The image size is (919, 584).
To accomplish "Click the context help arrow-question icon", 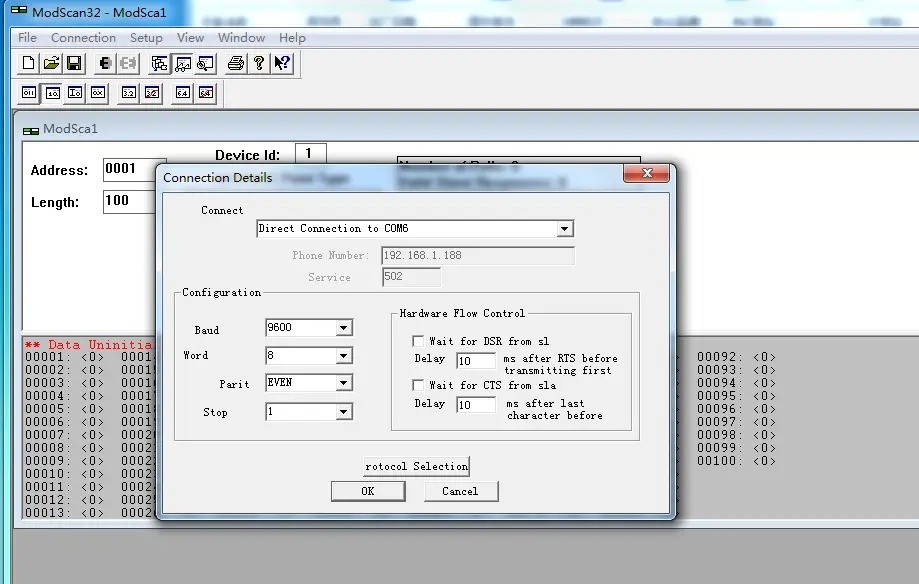I will click(x=282, y=63).
